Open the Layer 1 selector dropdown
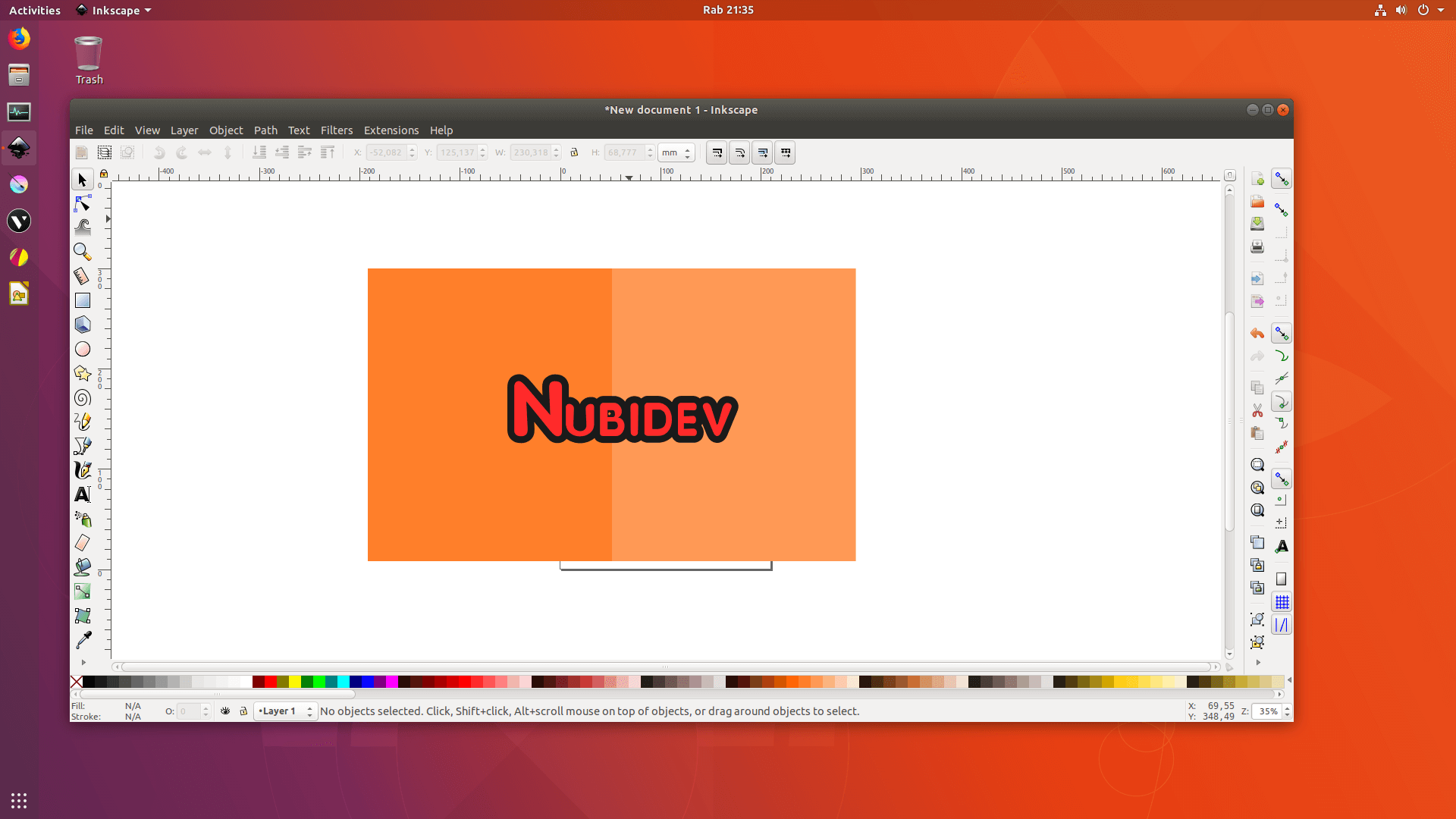1456x819 pixels. [x=284, y=711]
